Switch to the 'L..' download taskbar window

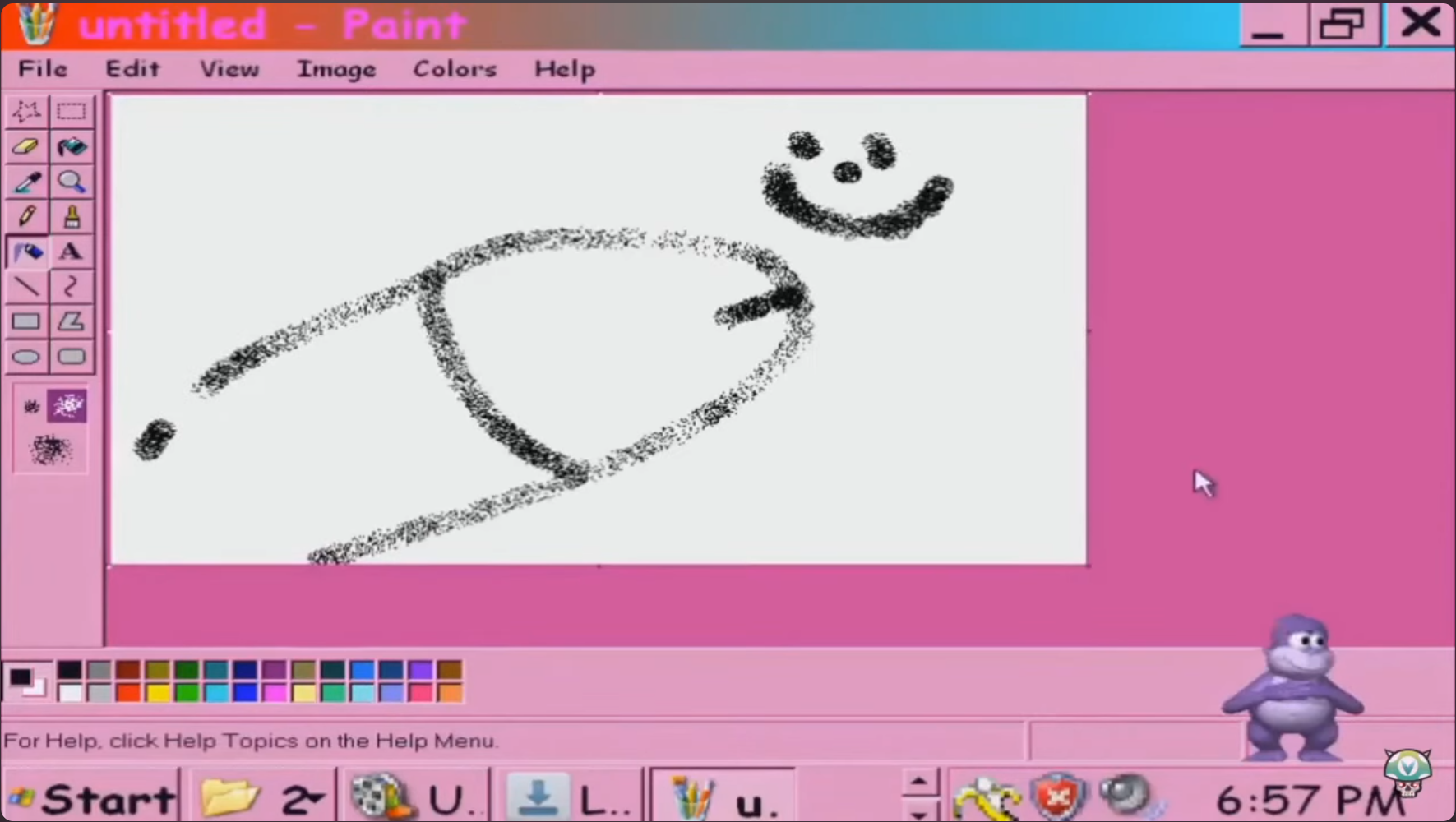pyautogui.click(x=569, y=797)
